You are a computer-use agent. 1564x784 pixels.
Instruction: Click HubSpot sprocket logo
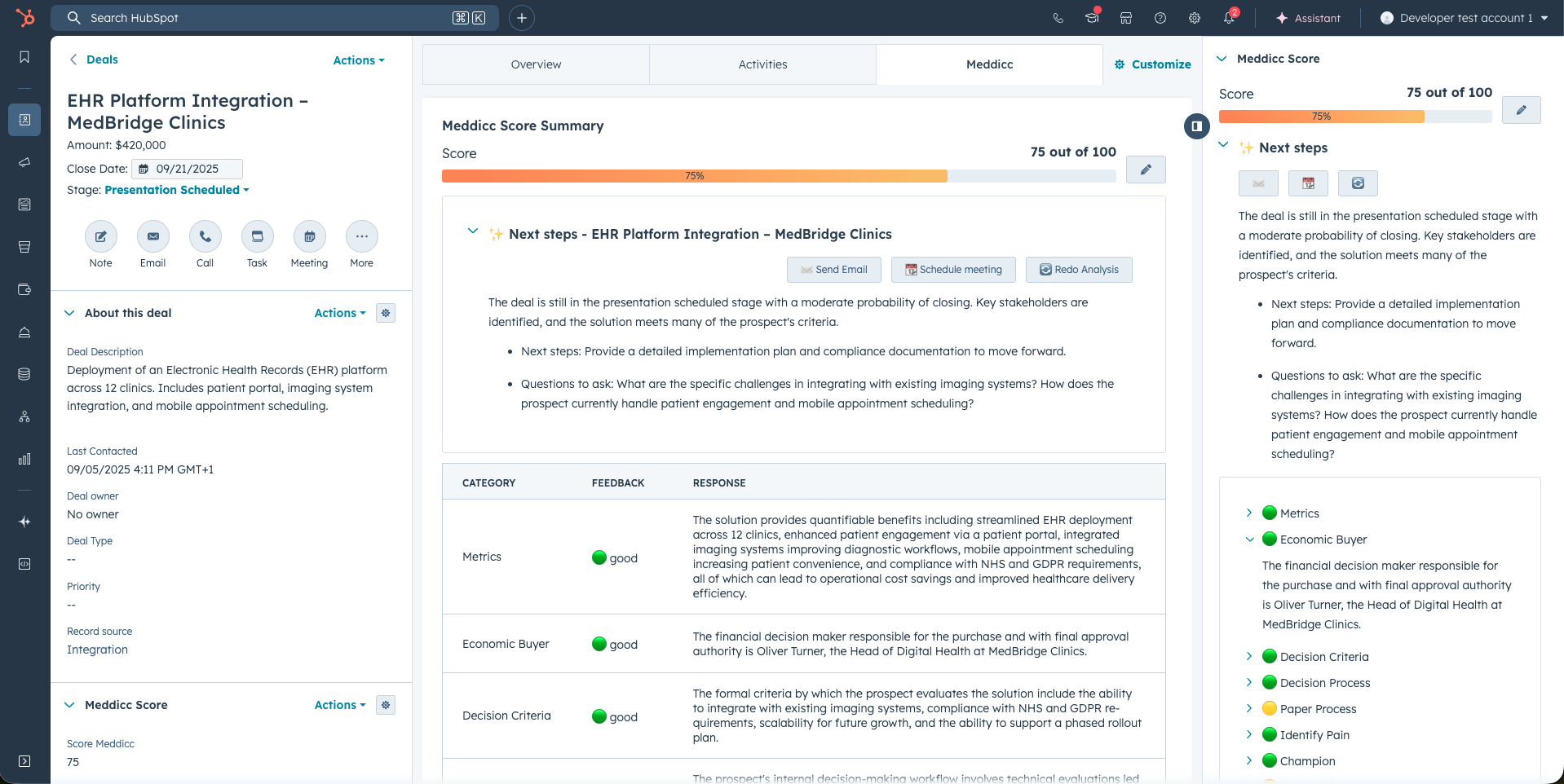[x=25, y=18]
